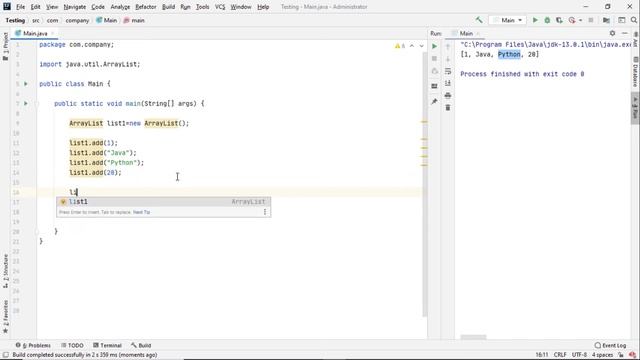Open Project Structure from the toolbar
This screenshot has height=360, width=640.
[x=606, y=20]
